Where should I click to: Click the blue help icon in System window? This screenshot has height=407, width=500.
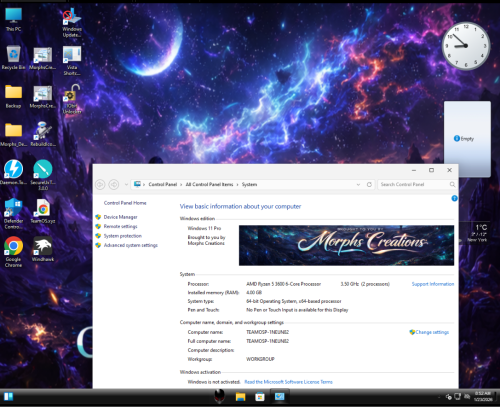454,198
